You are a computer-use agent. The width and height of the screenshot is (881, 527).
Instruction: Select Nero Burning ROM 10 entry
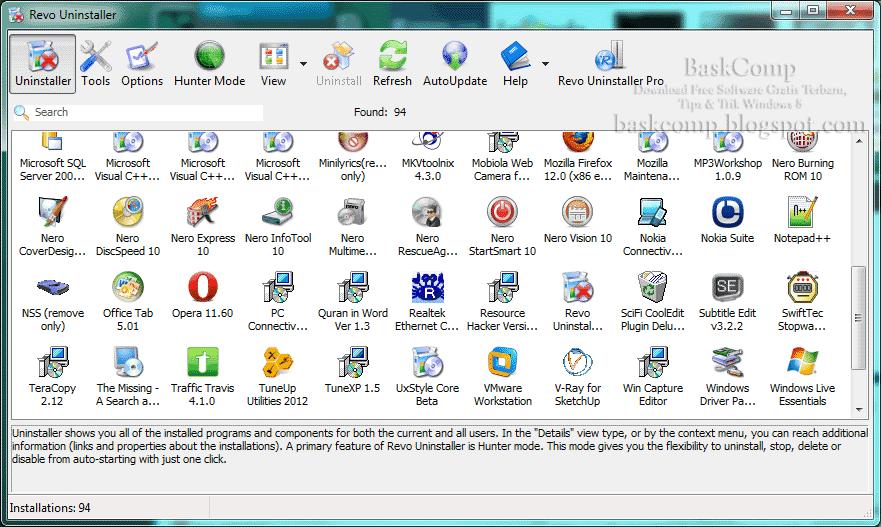tap(802, 157)
